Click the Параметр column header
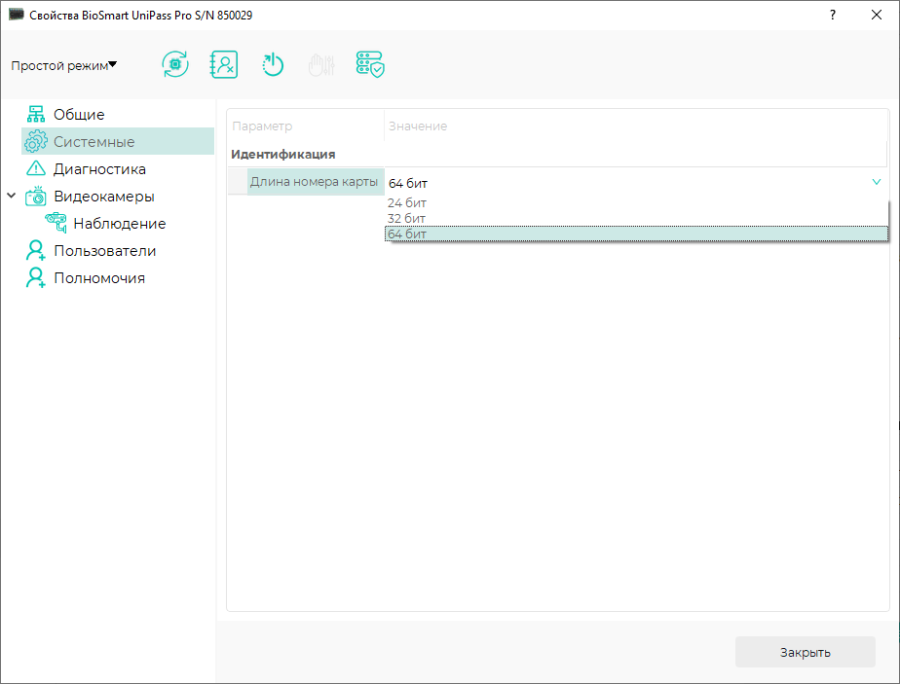 pyautogui.click(x=262, y=126)
